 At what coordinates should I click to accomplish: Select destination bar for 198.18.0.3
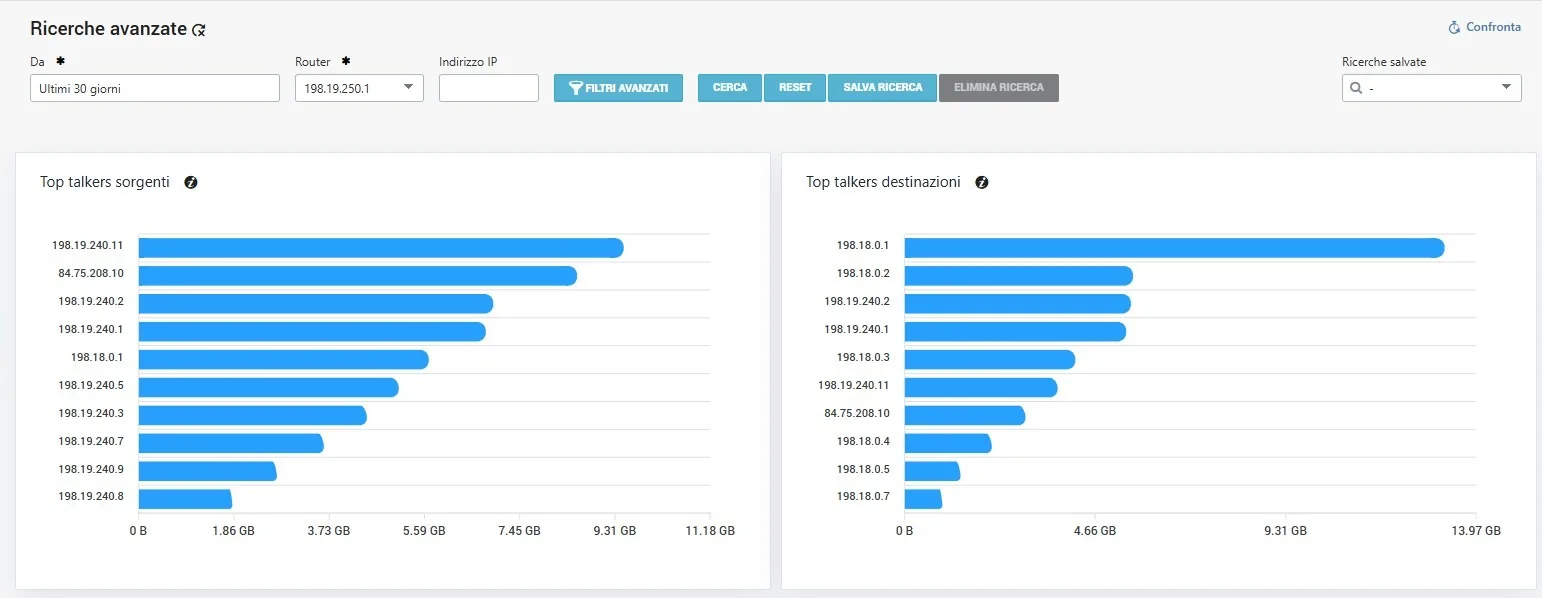tap(990, 360)
